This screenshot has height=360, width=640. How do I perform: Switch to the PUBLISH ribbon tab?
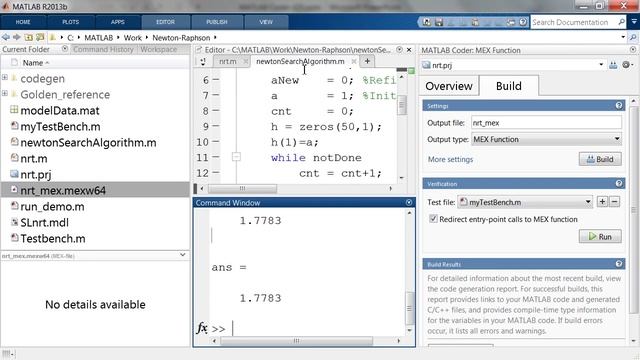[x=217, y=22]
